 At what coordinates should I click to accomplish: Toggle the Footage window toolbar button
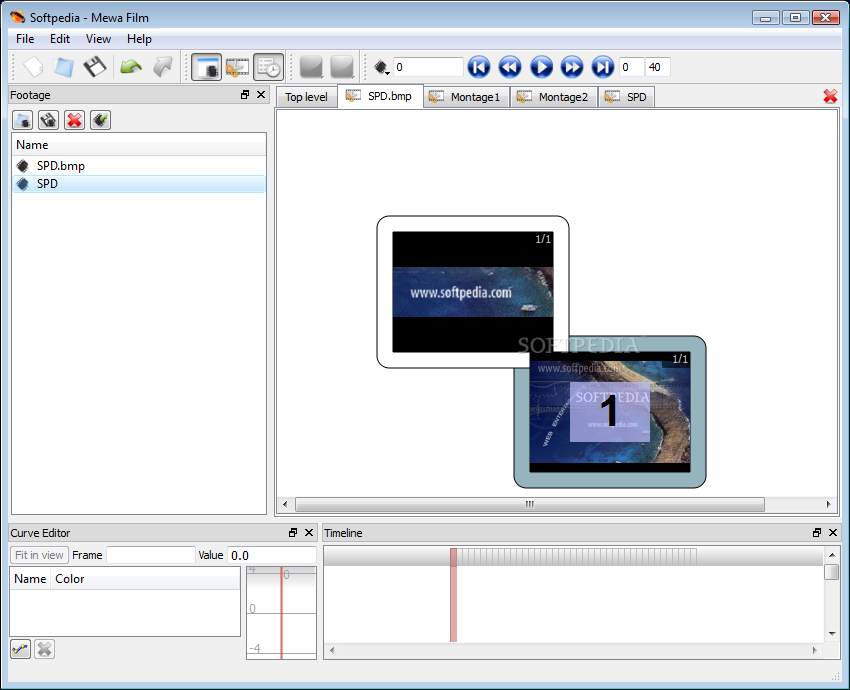coord(207,67)
